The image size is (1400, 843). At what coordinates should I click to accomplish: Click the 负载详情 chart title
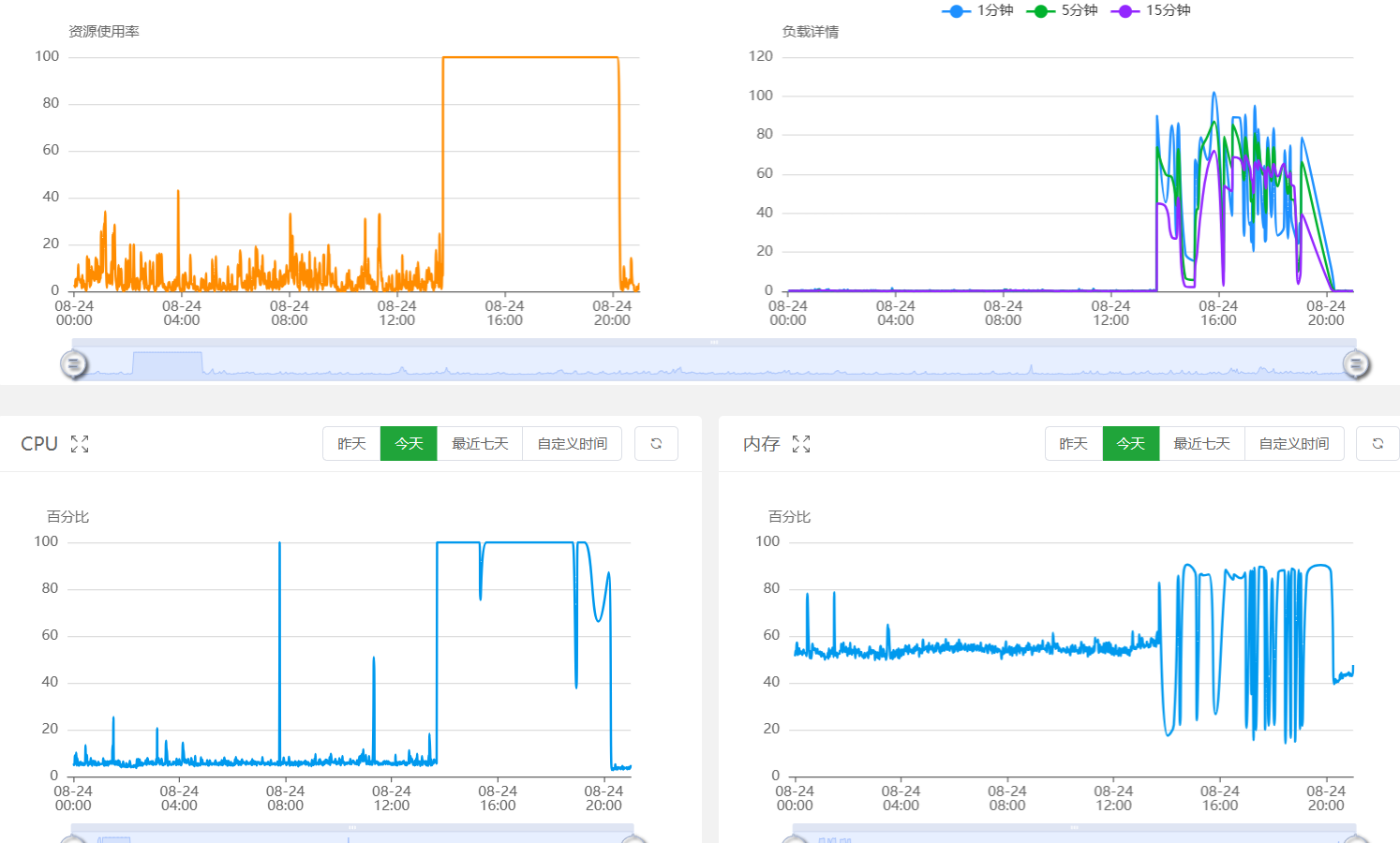click(811, 32)
